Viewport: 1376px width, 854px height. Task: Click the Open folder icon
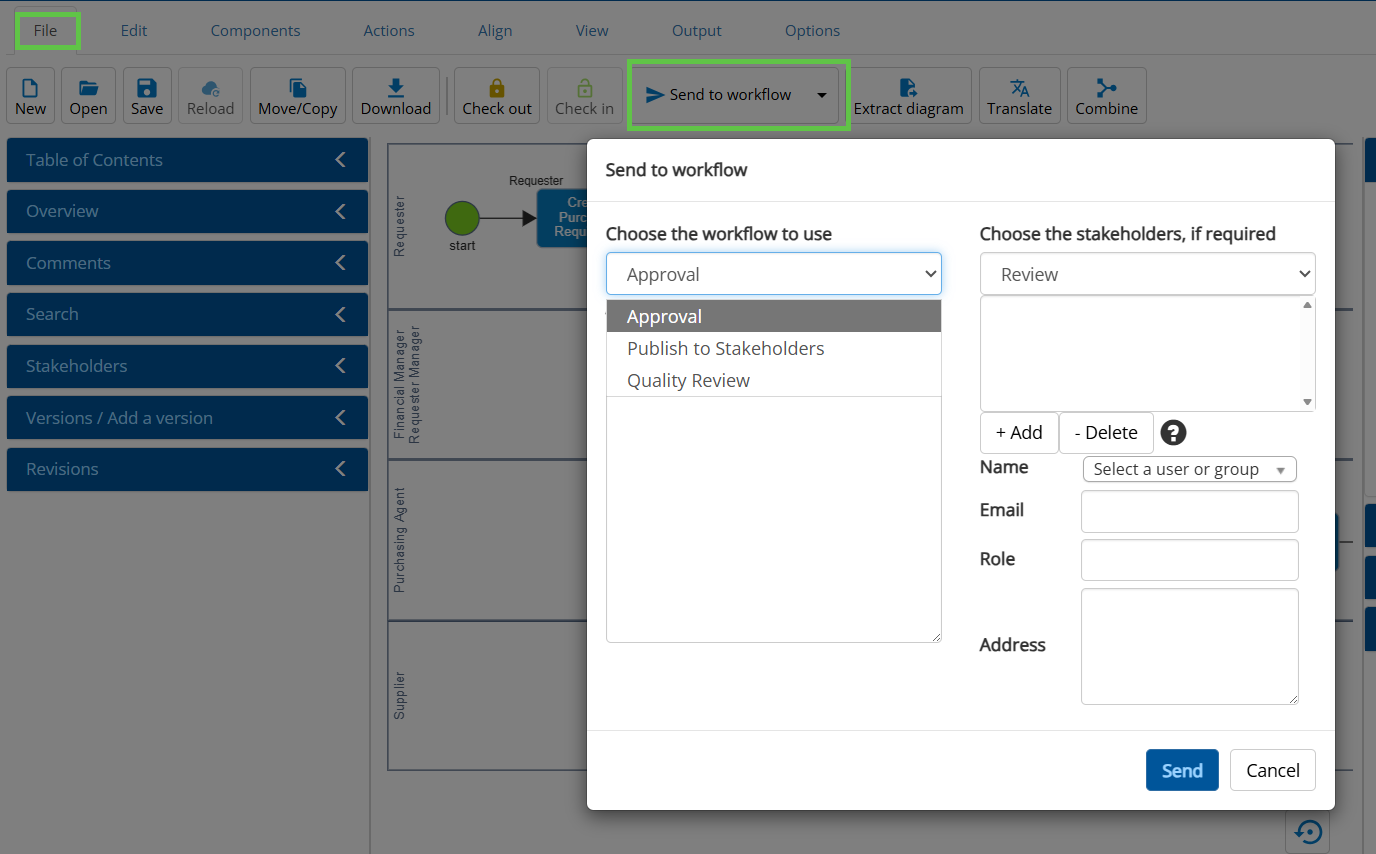[x=88, y=88]
